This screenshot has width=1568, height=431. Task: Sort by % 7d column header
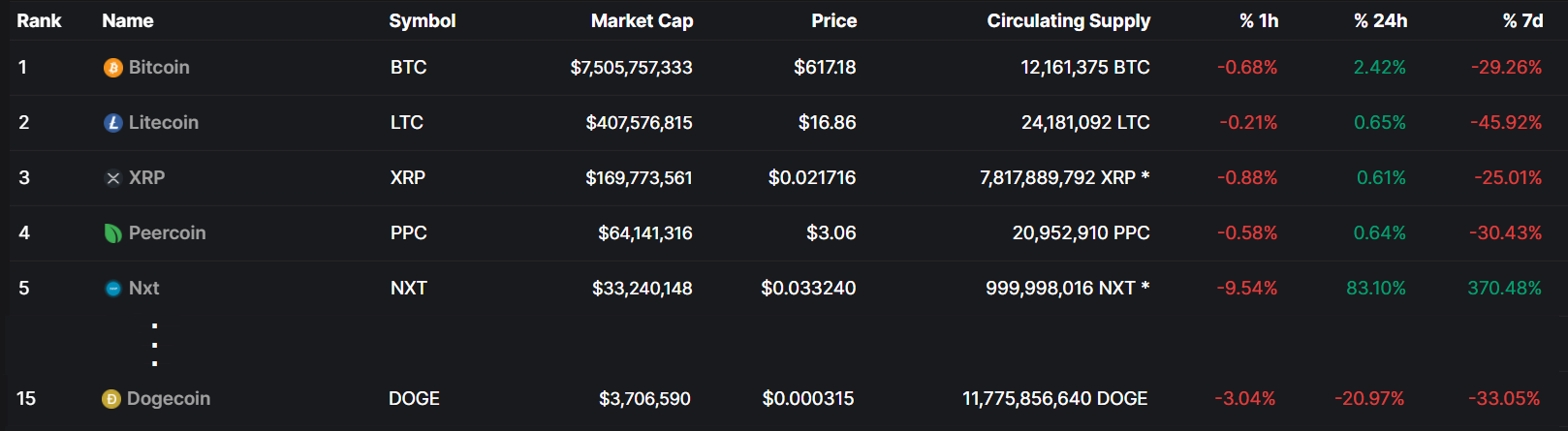tap(1522, 21)
